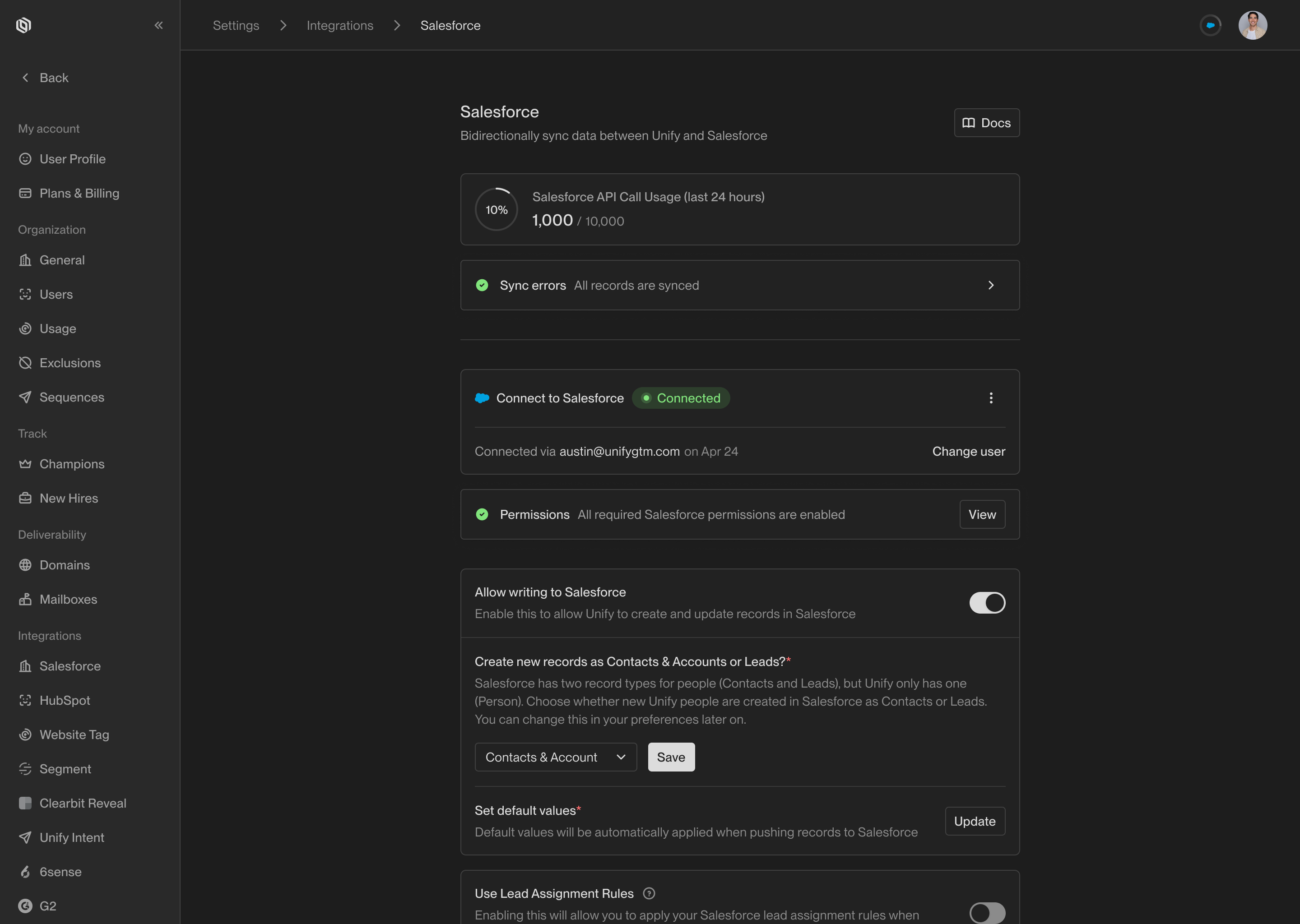Screen dimensions: 1300x924
Task: Click the 10% API usage progress ring
Action: (x=497, y=209)
